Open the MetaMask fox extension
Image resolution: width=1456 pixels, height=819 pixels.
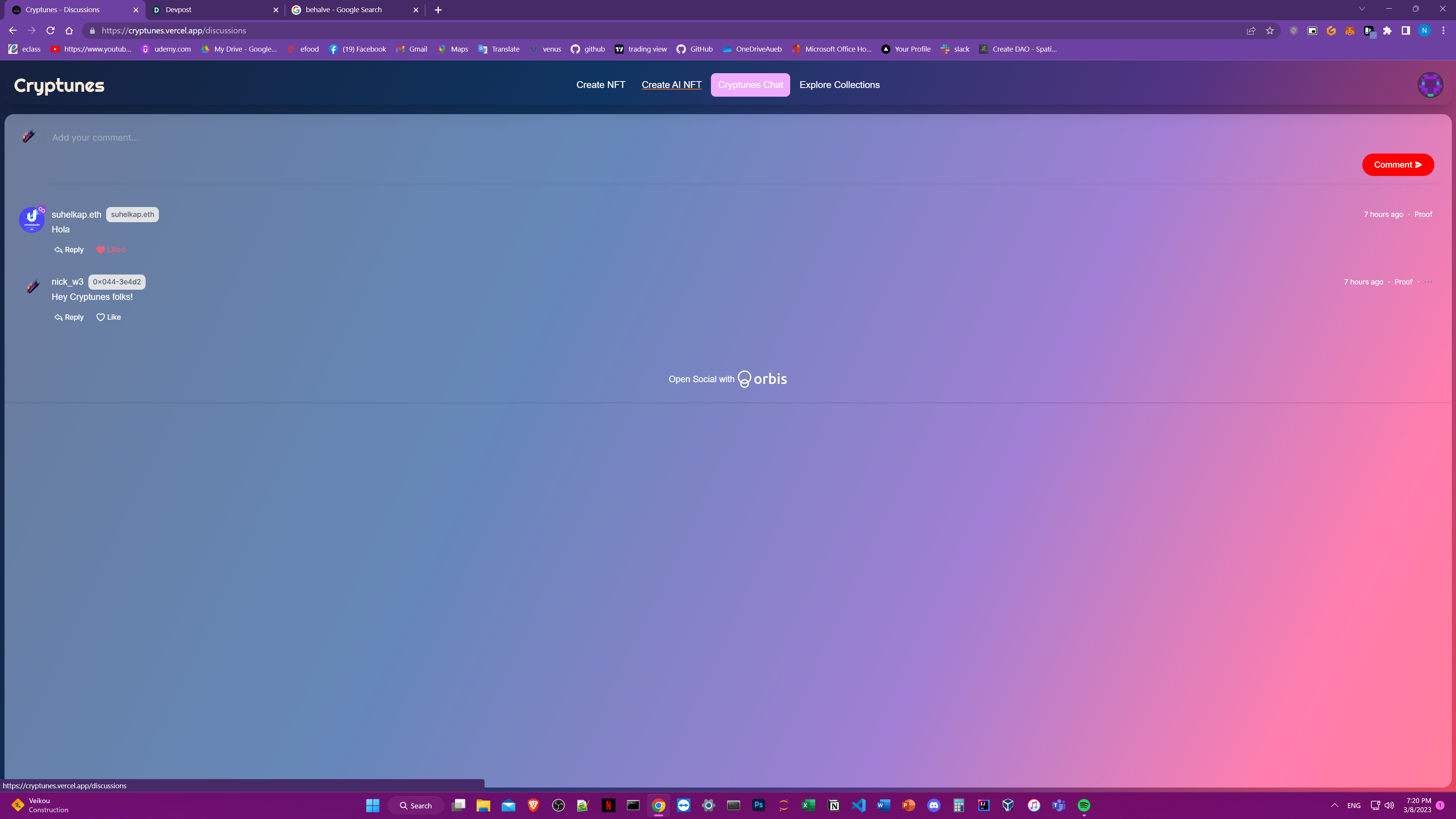(1350, 30)
